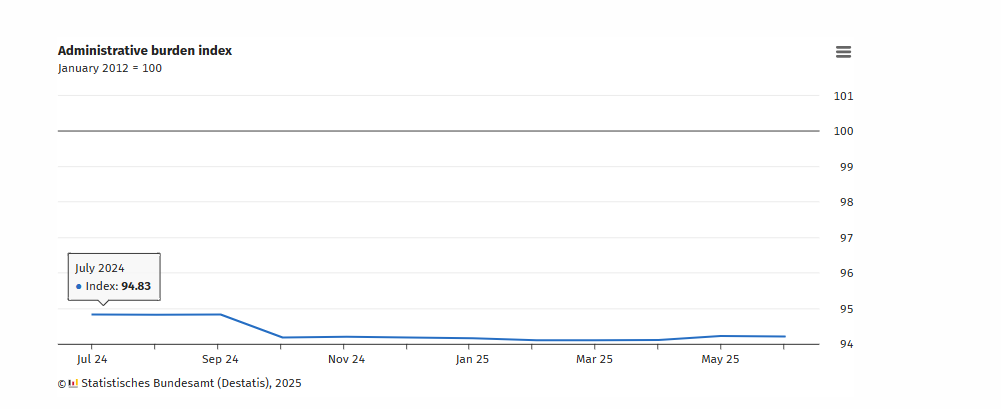1001x409 pixels.
Task: Pick the "Jan 25" x-axis label
Action: pos(472,359)
